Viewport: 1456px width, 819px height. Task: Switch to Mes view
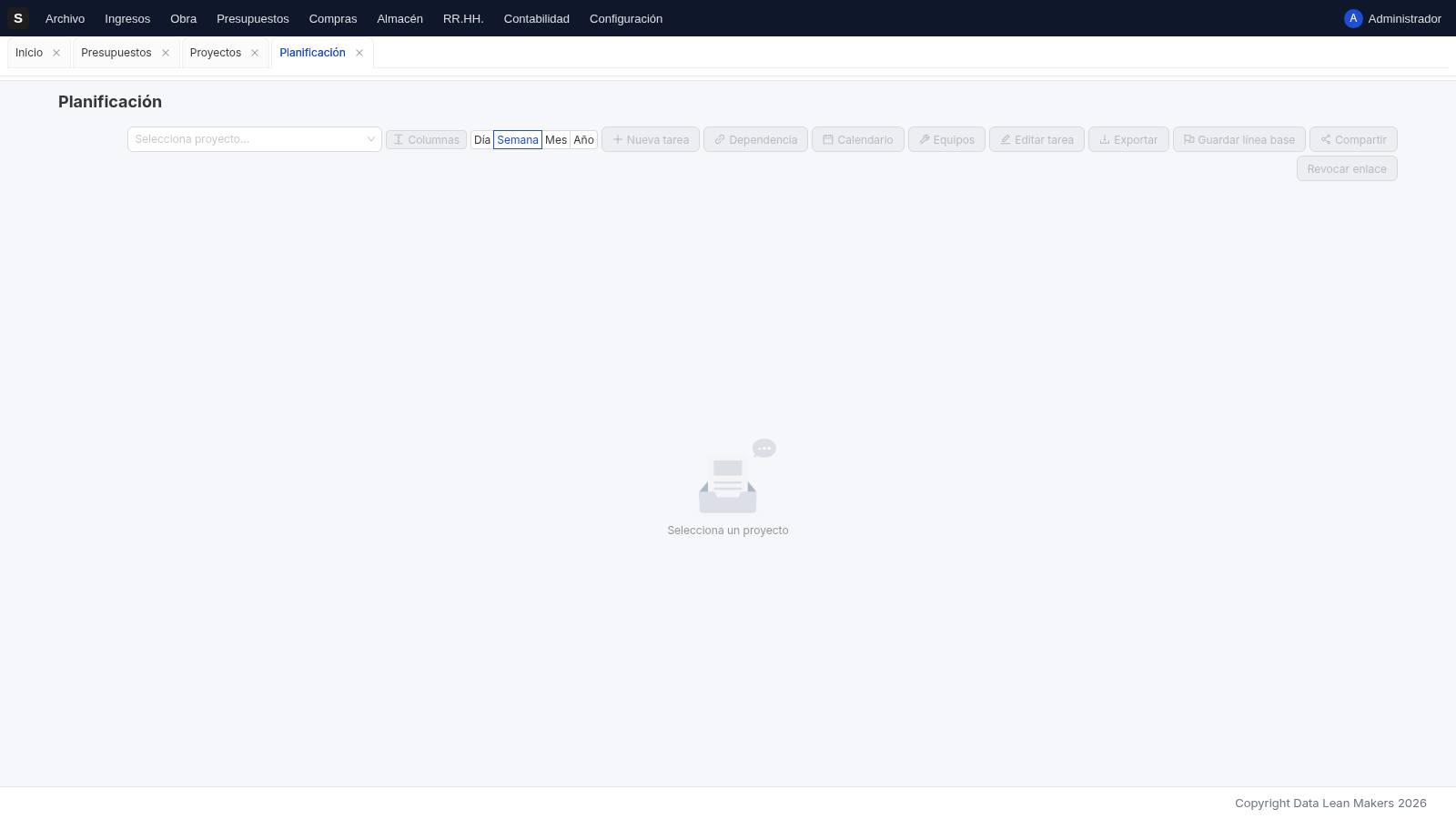point(556,139)
